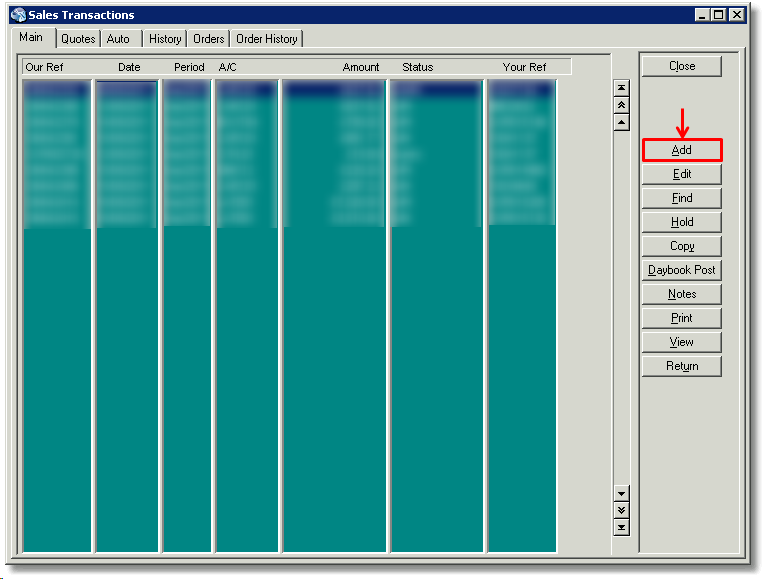This screenshot has height=579, width=762.
Task: Move up one row with the single up arrow
Action: [x=621, y=123]
